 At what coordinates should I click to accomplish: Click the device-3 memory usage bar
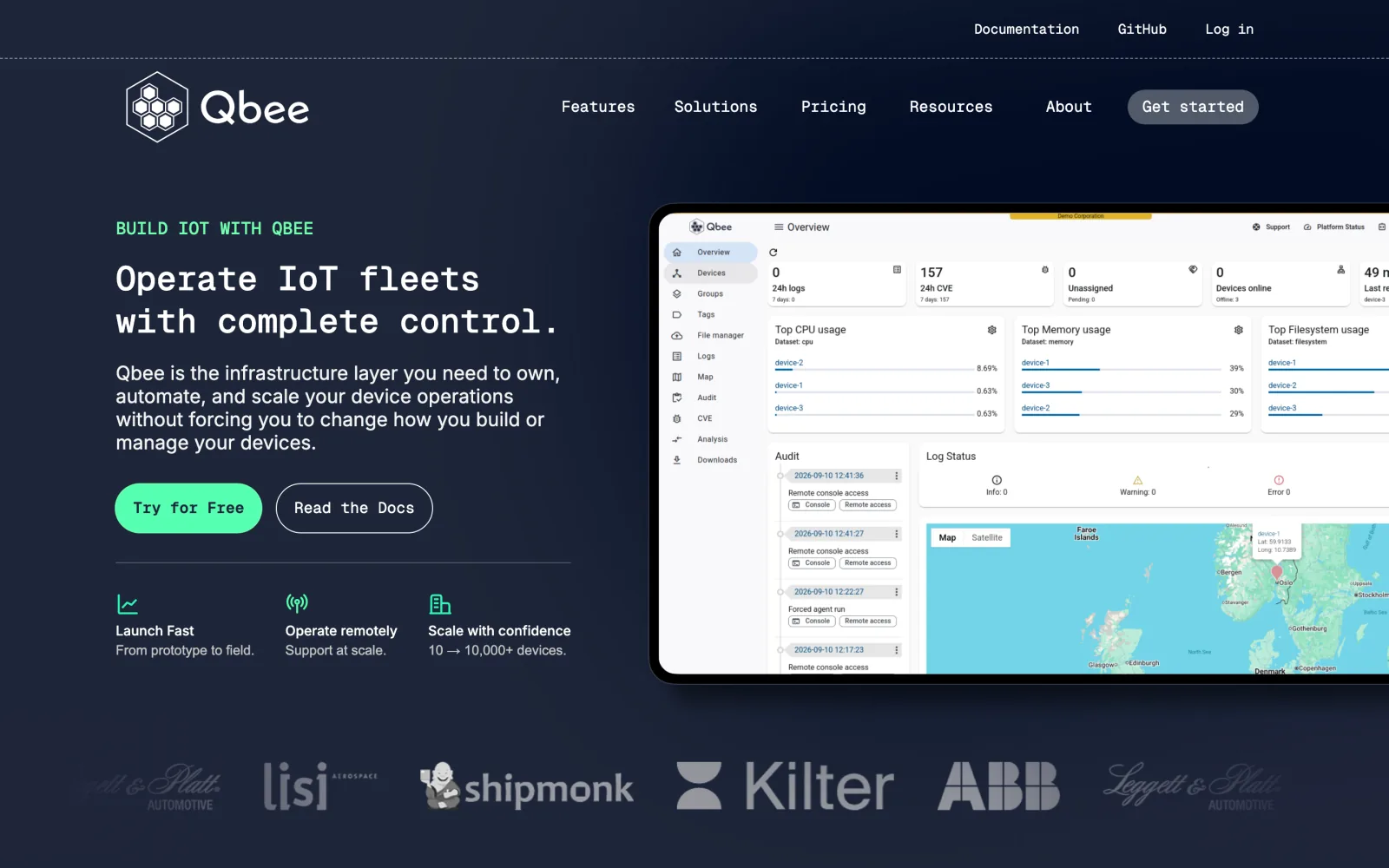pos(1122,392)
